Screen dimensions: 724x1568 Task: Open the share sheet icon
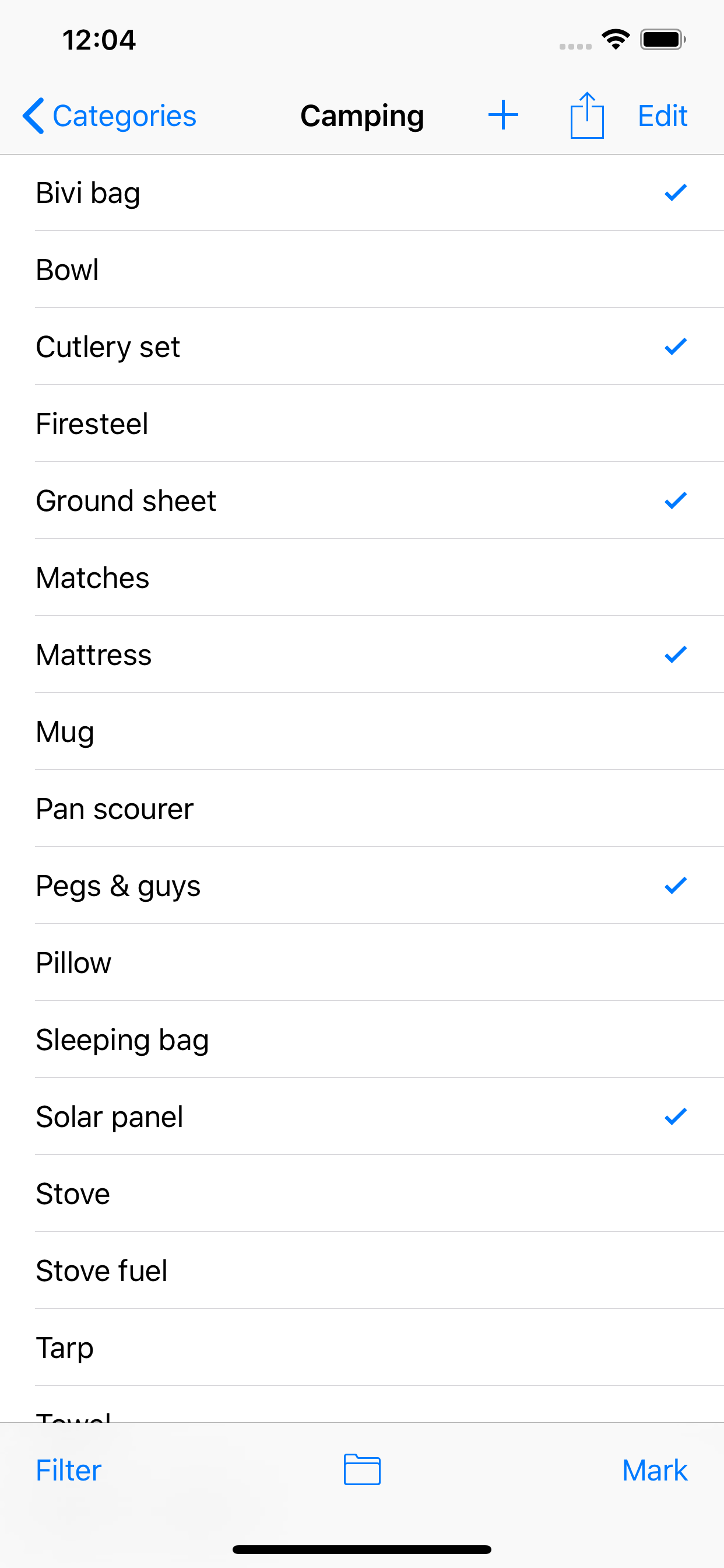[586, 116]
